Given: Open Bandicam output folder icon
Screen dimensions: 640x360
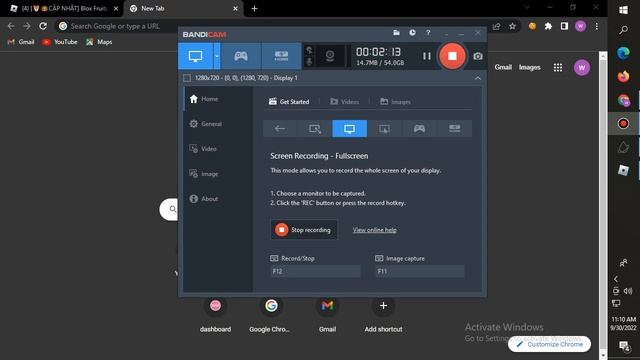Looking at the screenshot, I should click(x=396, y=33).
